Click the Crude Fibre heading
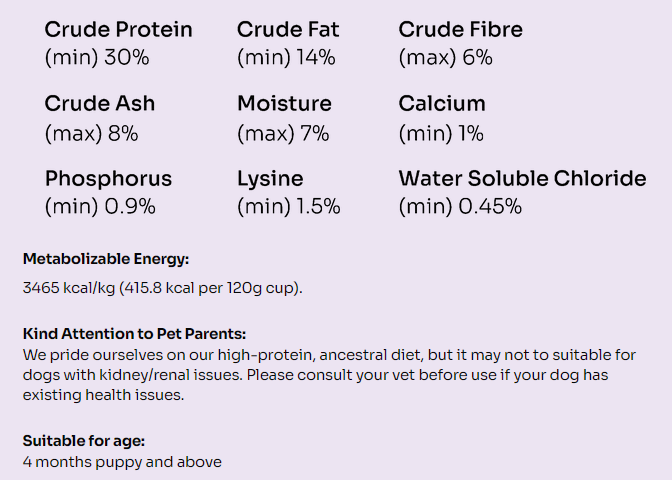 click(460, 30)
